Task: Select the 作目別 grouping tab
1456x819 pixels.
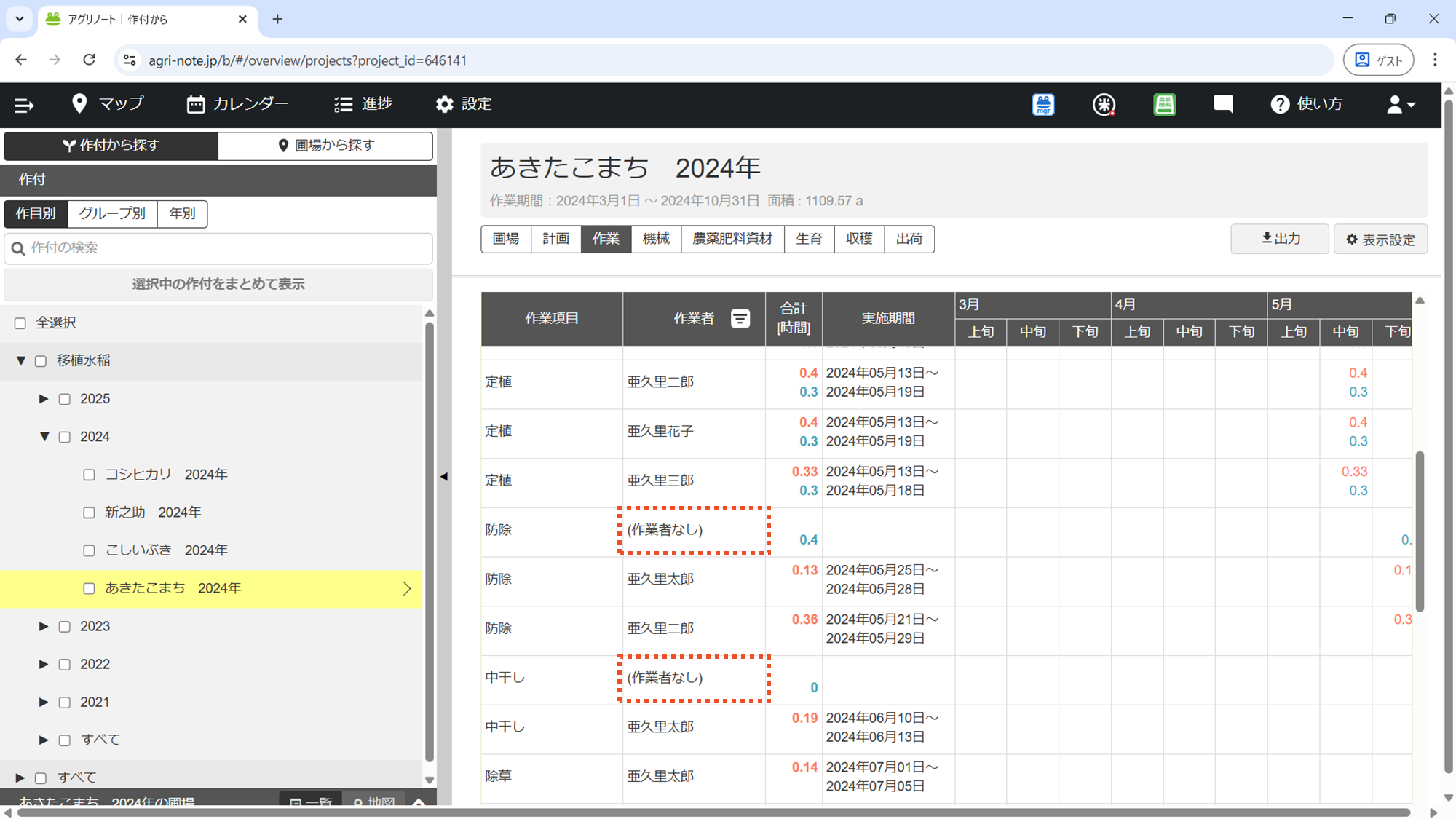Action: tap(36, 213)
